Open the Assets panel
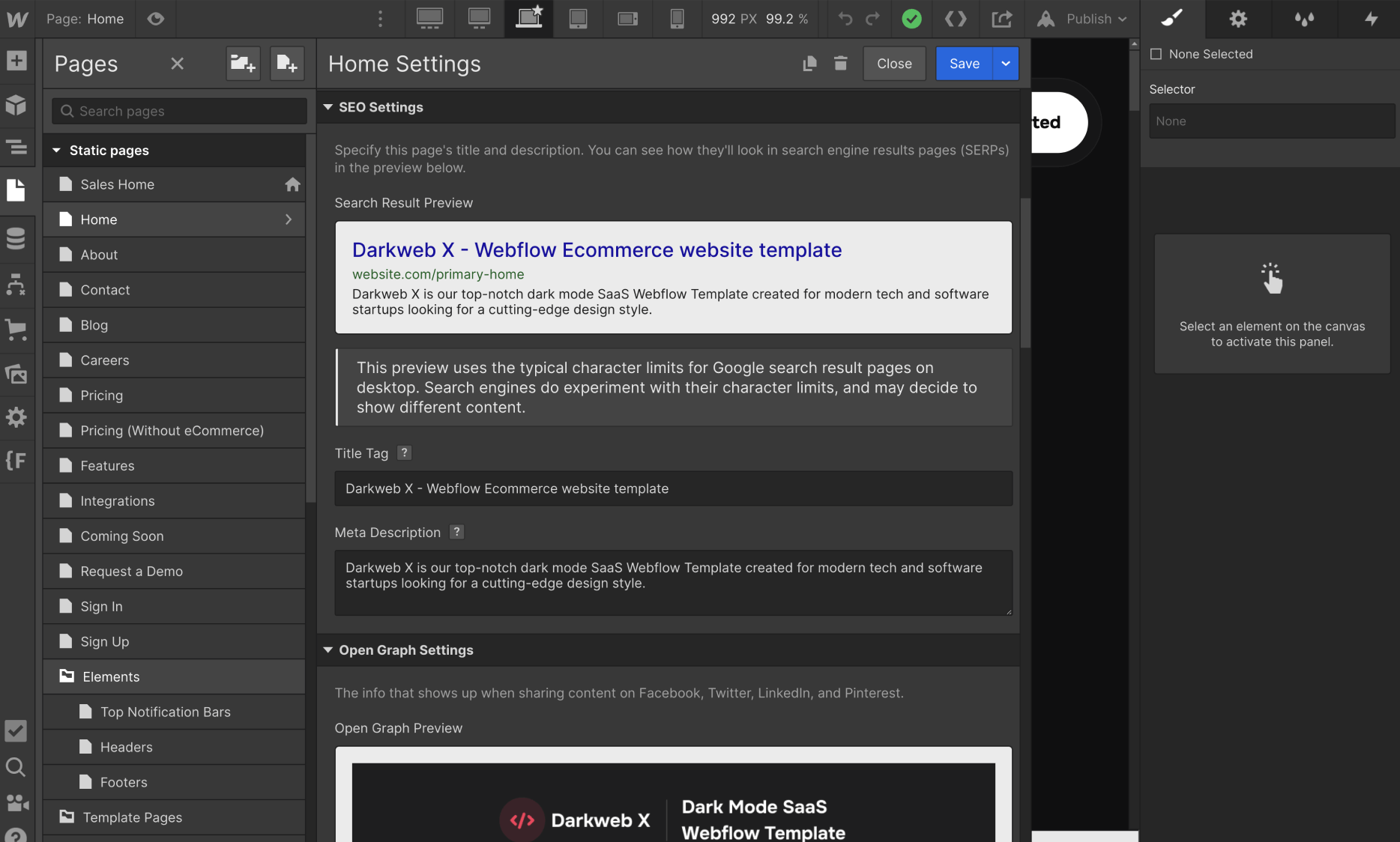Viewport: 1400px width, 842px height. [16, 374]
